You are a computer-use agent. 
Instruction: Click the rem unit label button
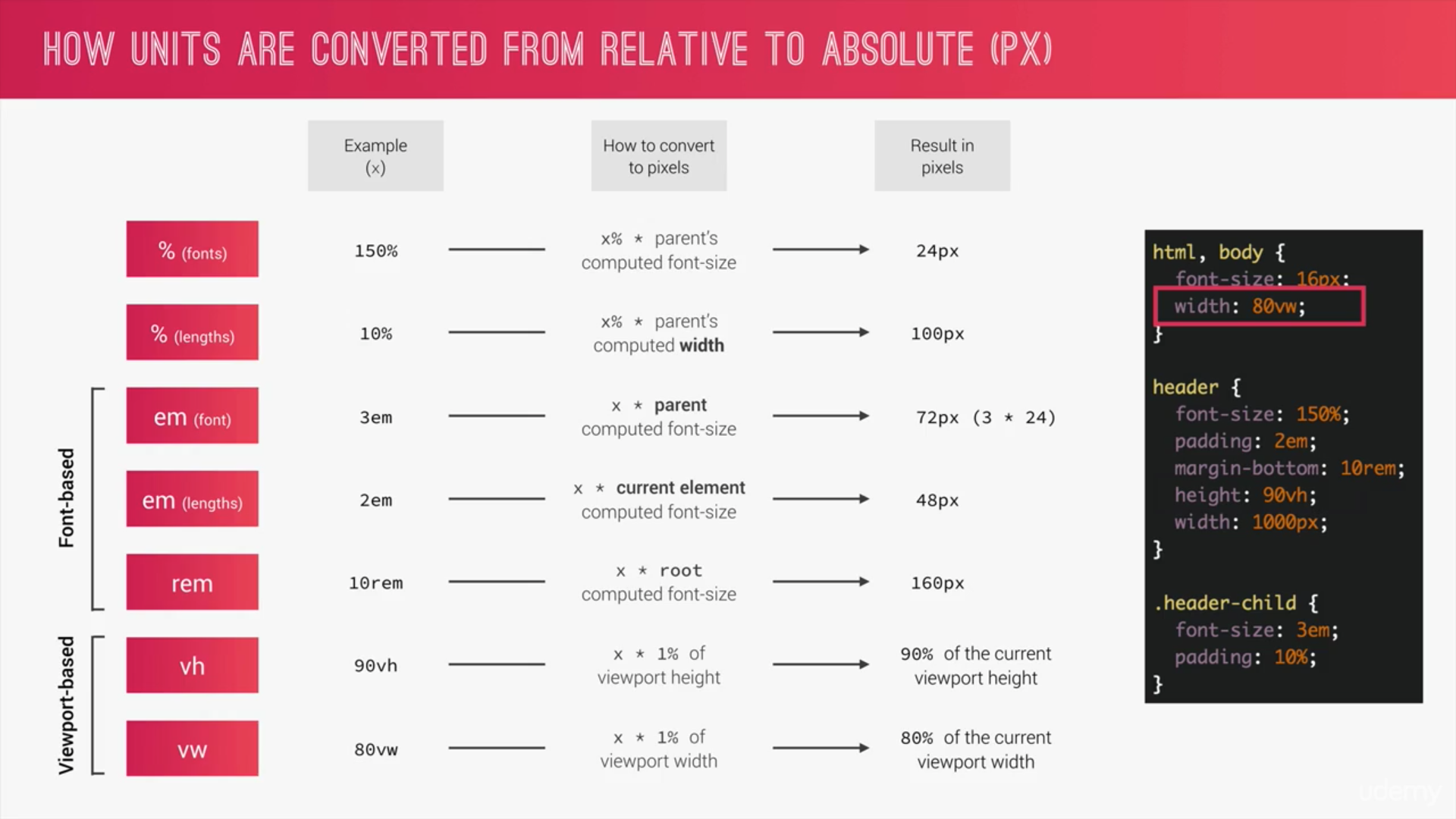(x=193, y=583)
